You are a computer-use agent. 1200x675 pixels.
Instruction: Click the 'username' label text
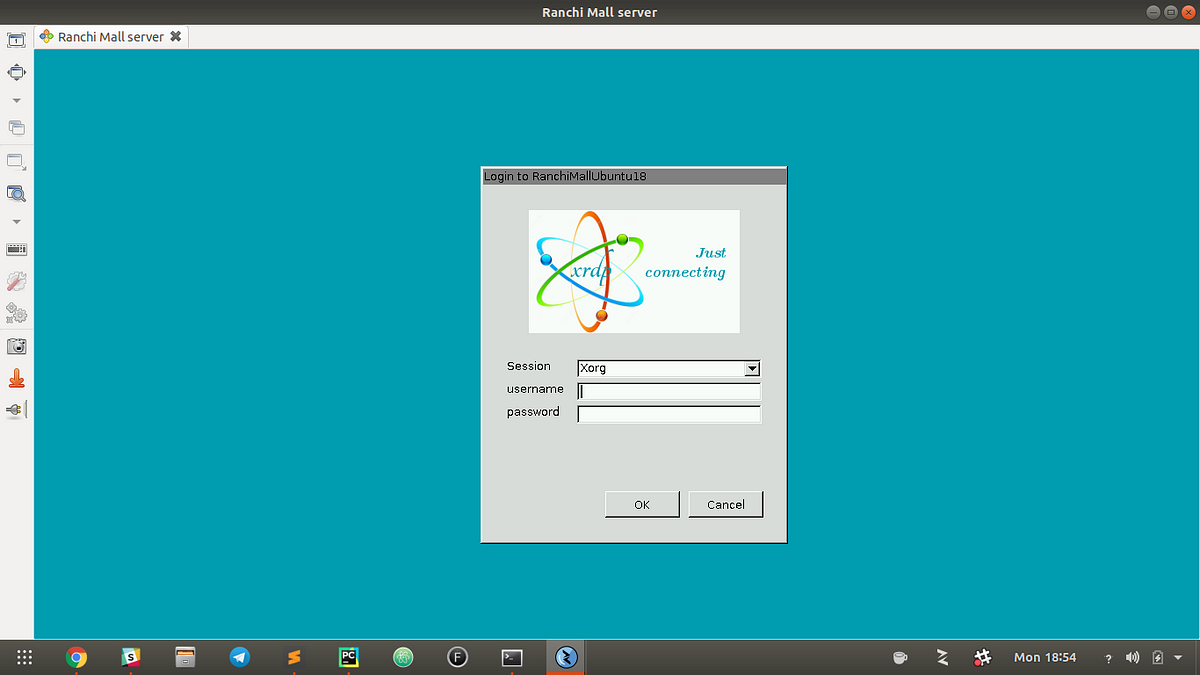pyautogui.click(x=535, y=389)
